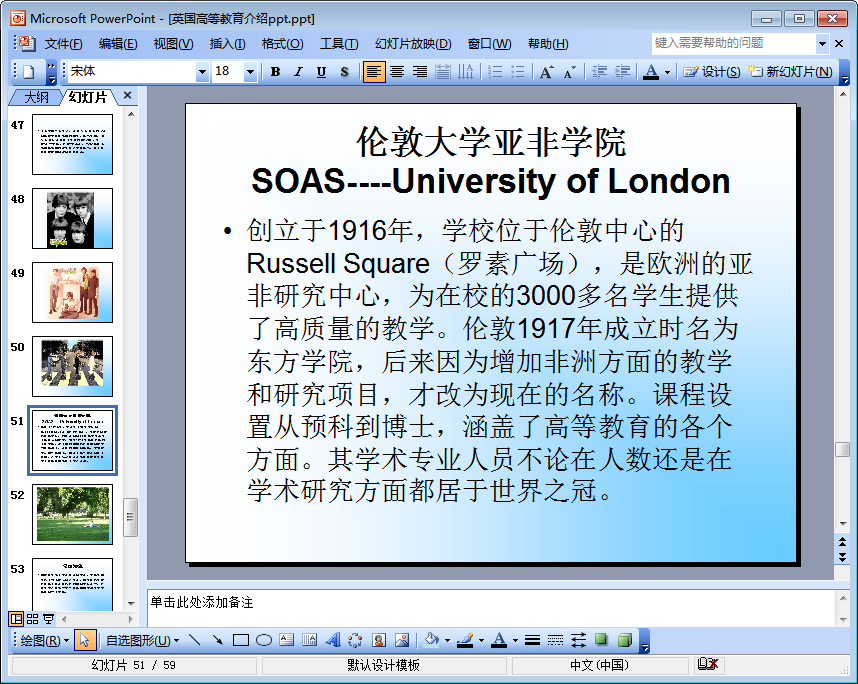Image resolution: width=858 pixels, height=684 pixels.
Task: Switch to Normal view icon
Action: tap(16, 619)
